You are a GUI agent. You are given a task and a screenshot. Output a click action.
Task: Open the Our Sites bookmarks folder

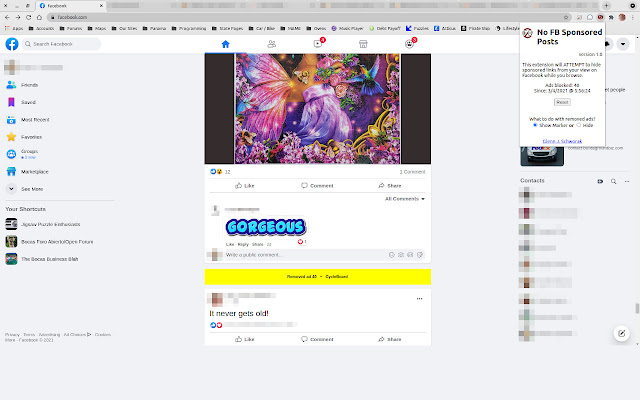pos(124,29)
